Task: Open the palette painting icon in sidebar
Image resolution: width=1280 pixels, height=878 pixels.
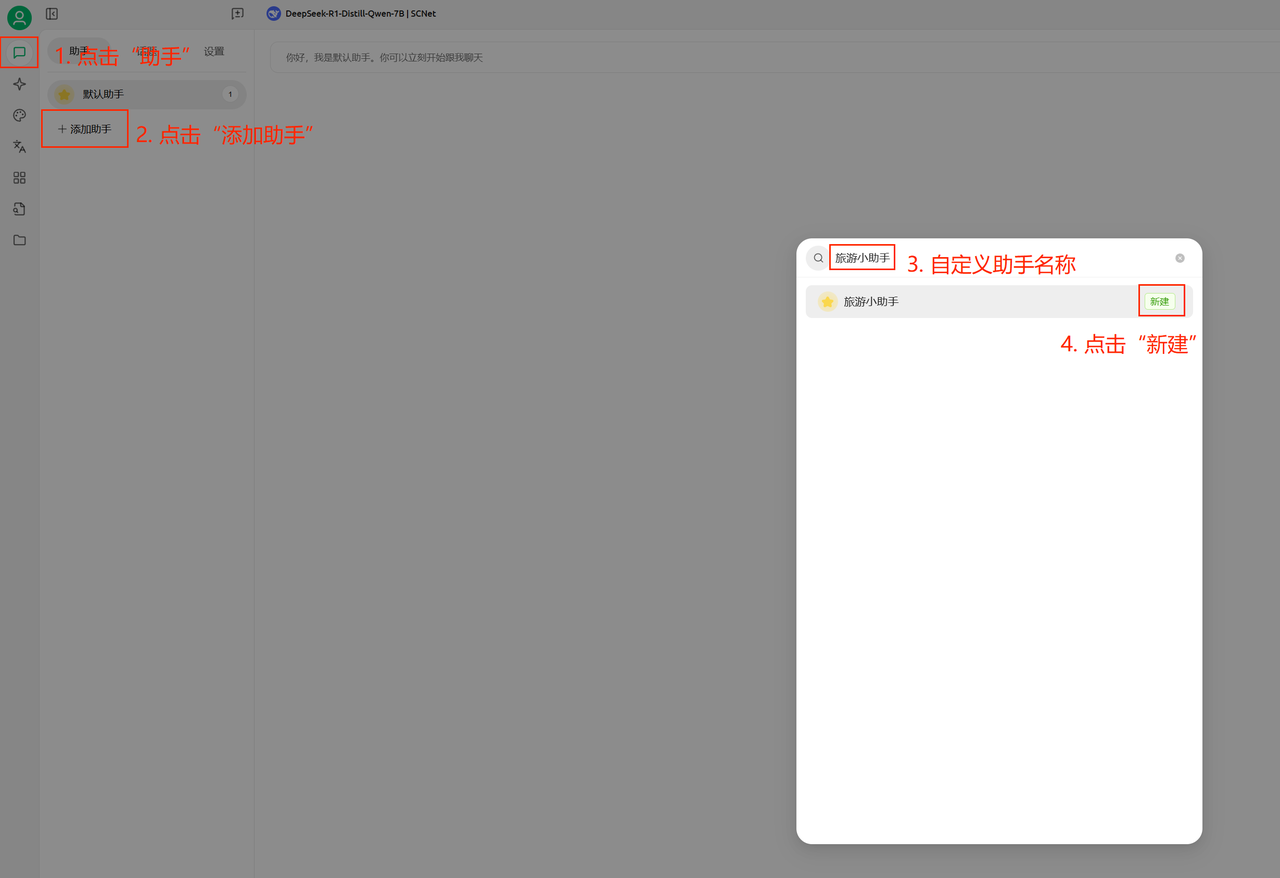Action: [x=19, y=115]
